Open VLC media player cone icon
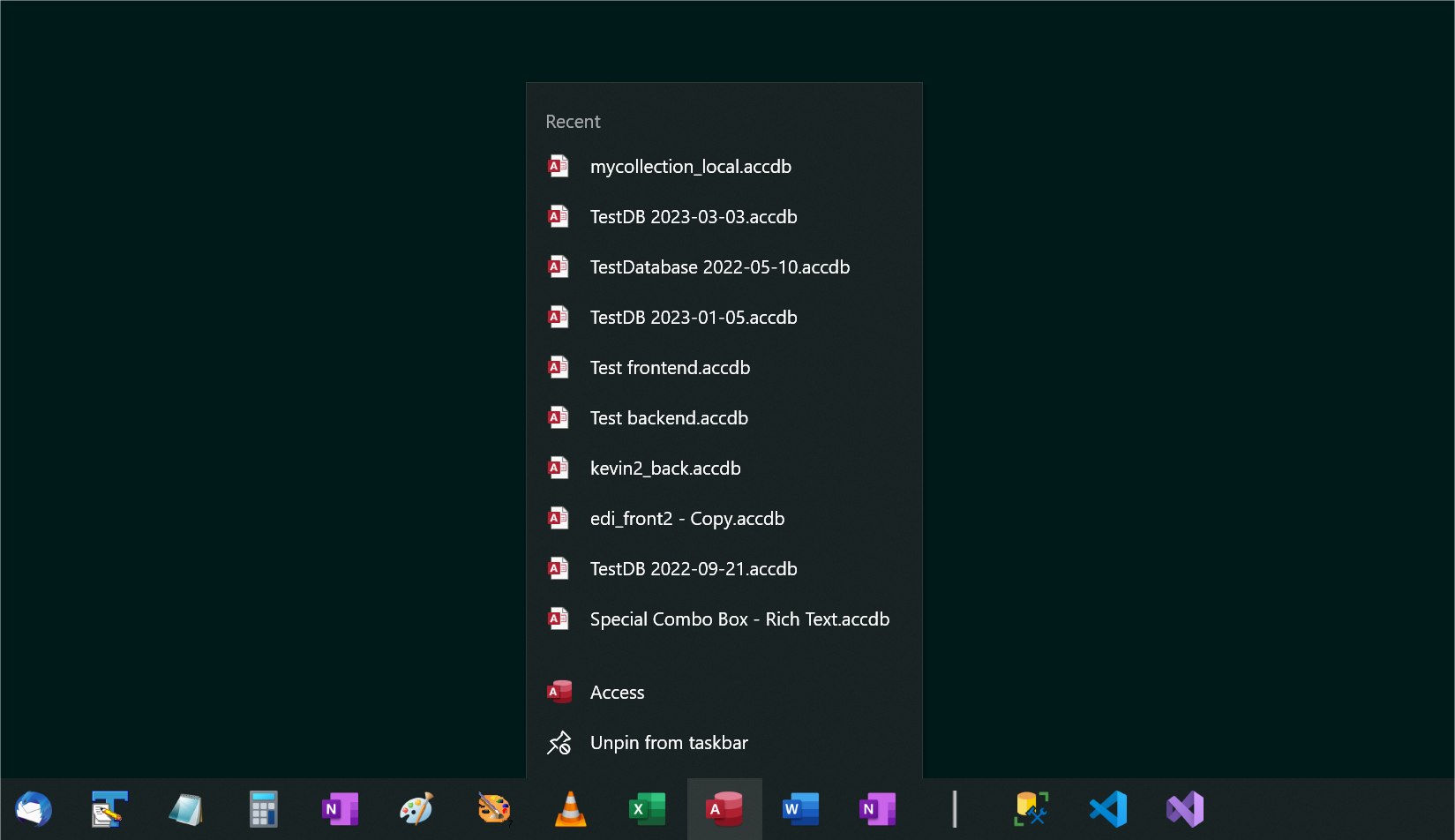 click(570, 808)
